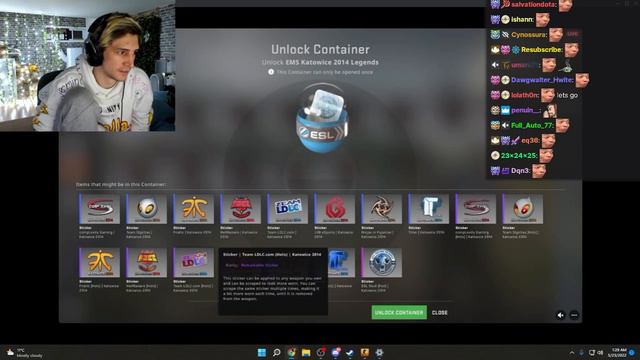This screenshot has height=360, width=640.
Task: Click chat username 23×24×25
Action: (519, 156)
